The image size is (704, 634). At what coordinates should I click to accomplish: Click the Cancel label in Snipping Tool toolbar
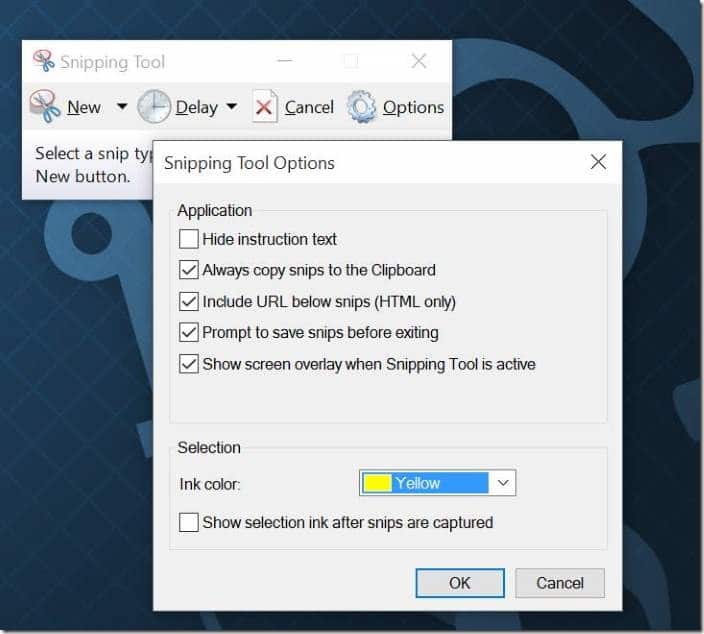[x=309, y=107]
